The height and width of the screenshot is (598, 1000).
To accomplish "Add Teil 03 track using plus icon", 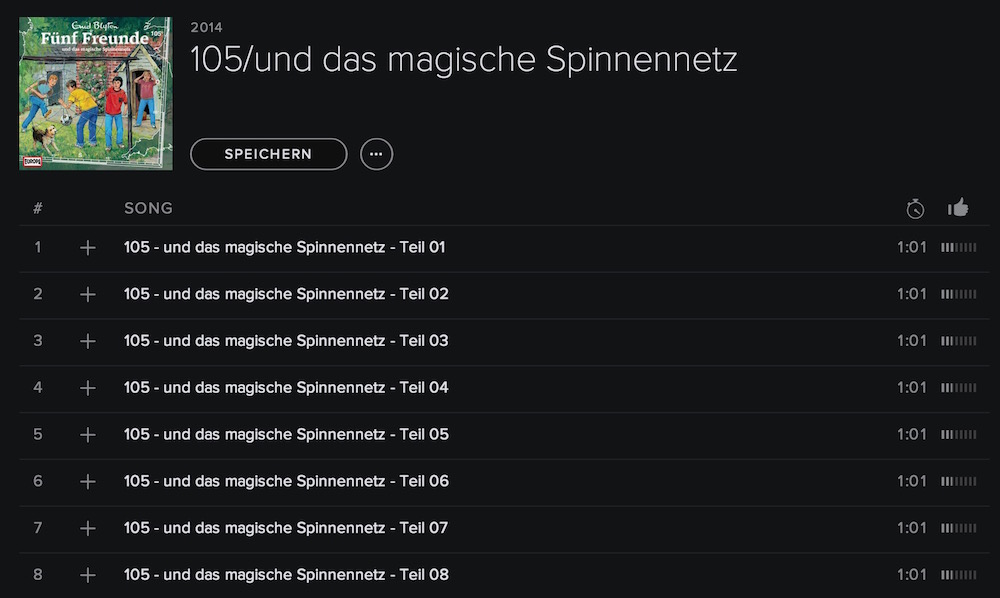I will [88, 341].
